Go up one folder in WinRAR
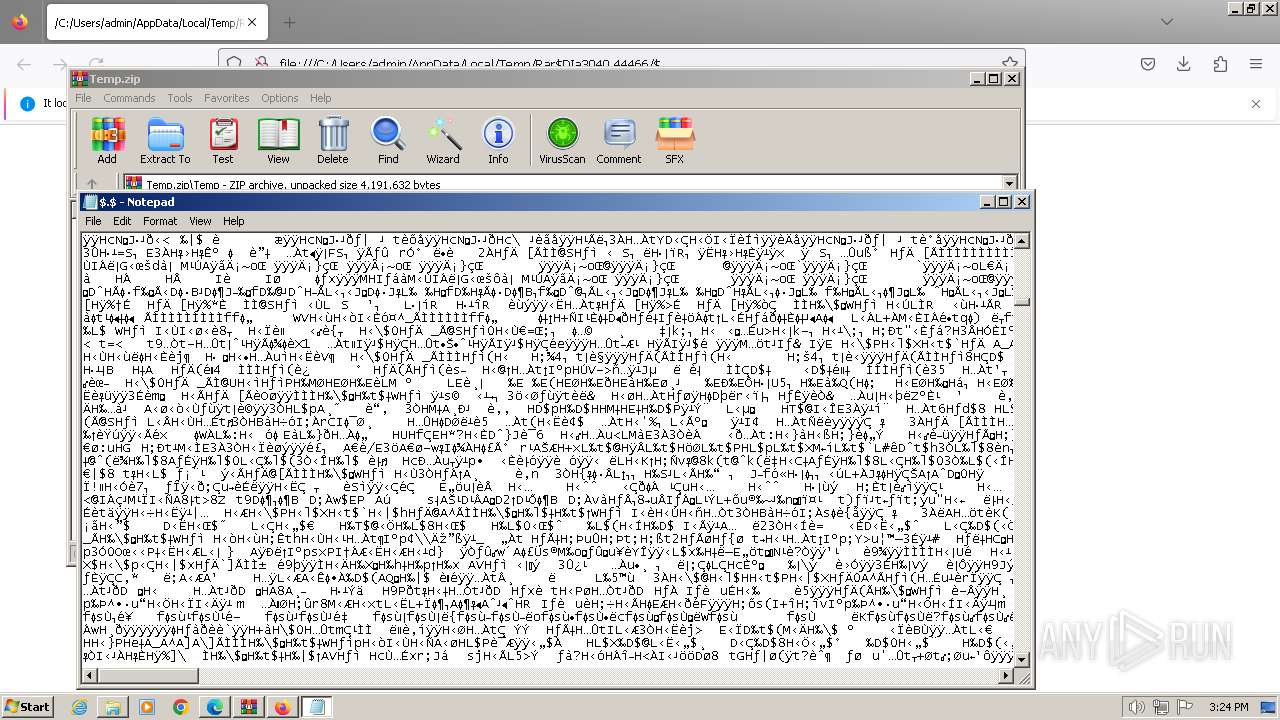This screenshot has height=720, width=1280. [x=92, y=184]
